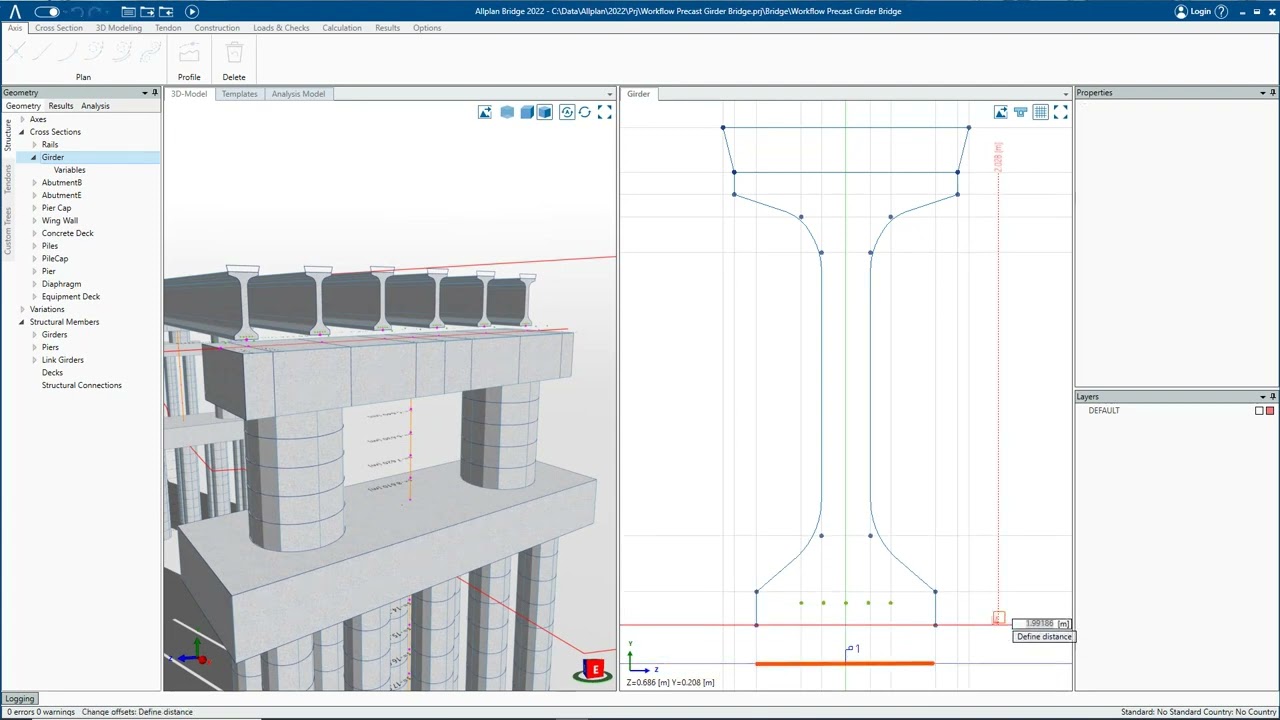The height and width of the screenshot is (720, 1280).
Task: Select highlighted cube display mode in 3D view
Action: [x=544, y=112]
